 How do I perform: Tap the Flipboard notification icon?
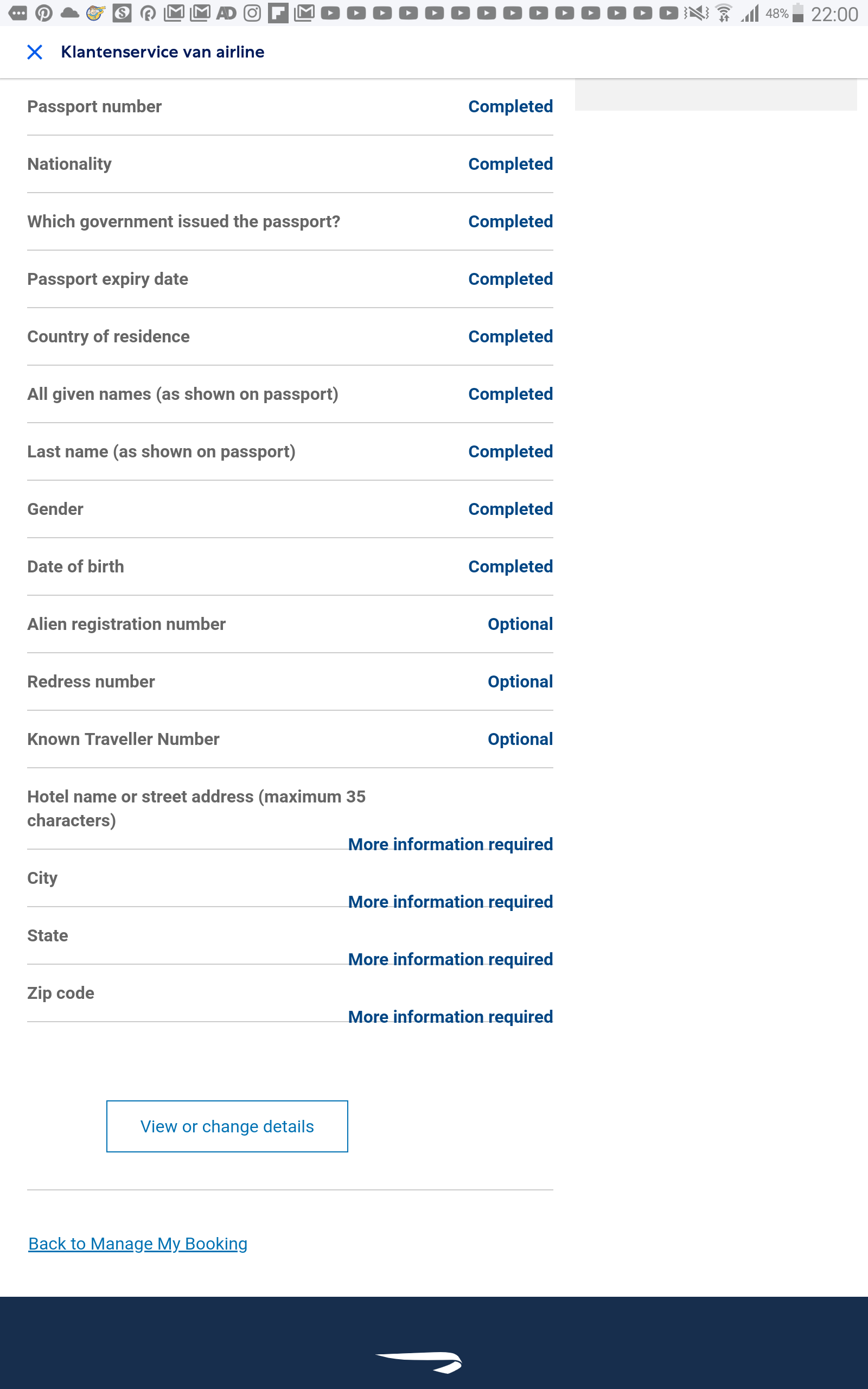tap(278, 12)
